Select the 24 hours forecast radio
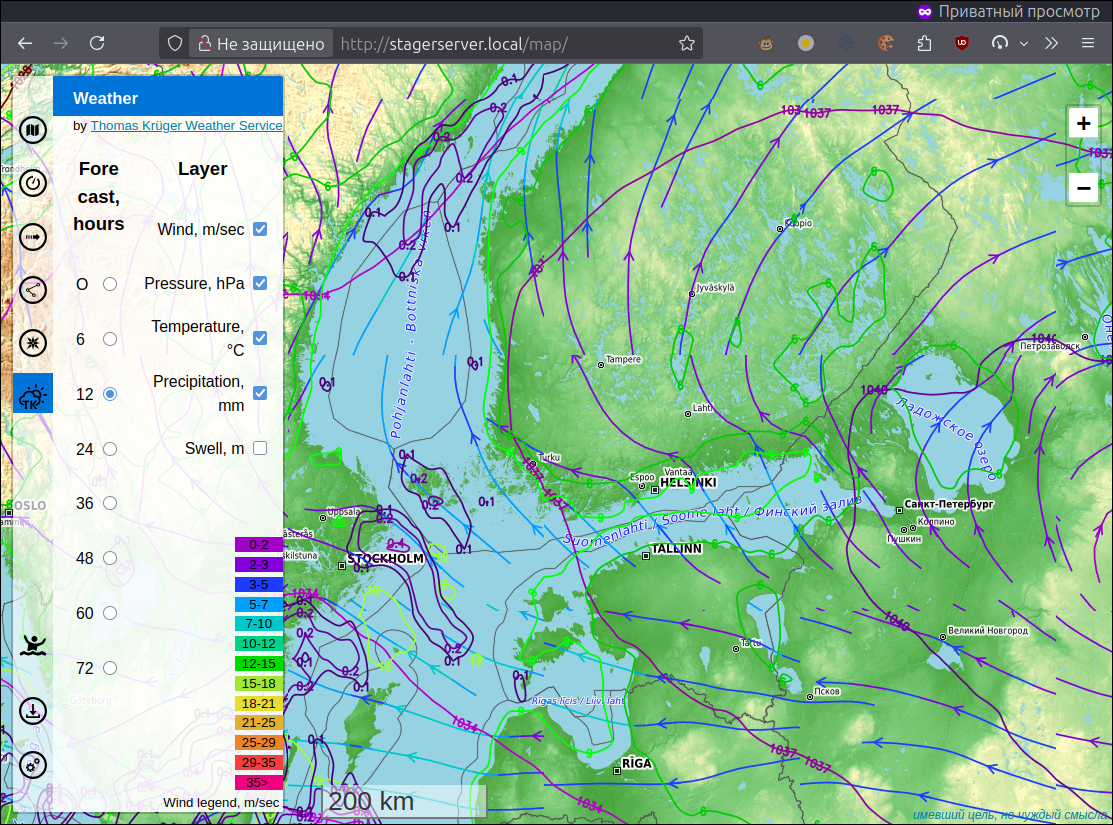 click(x=110, y=449)
